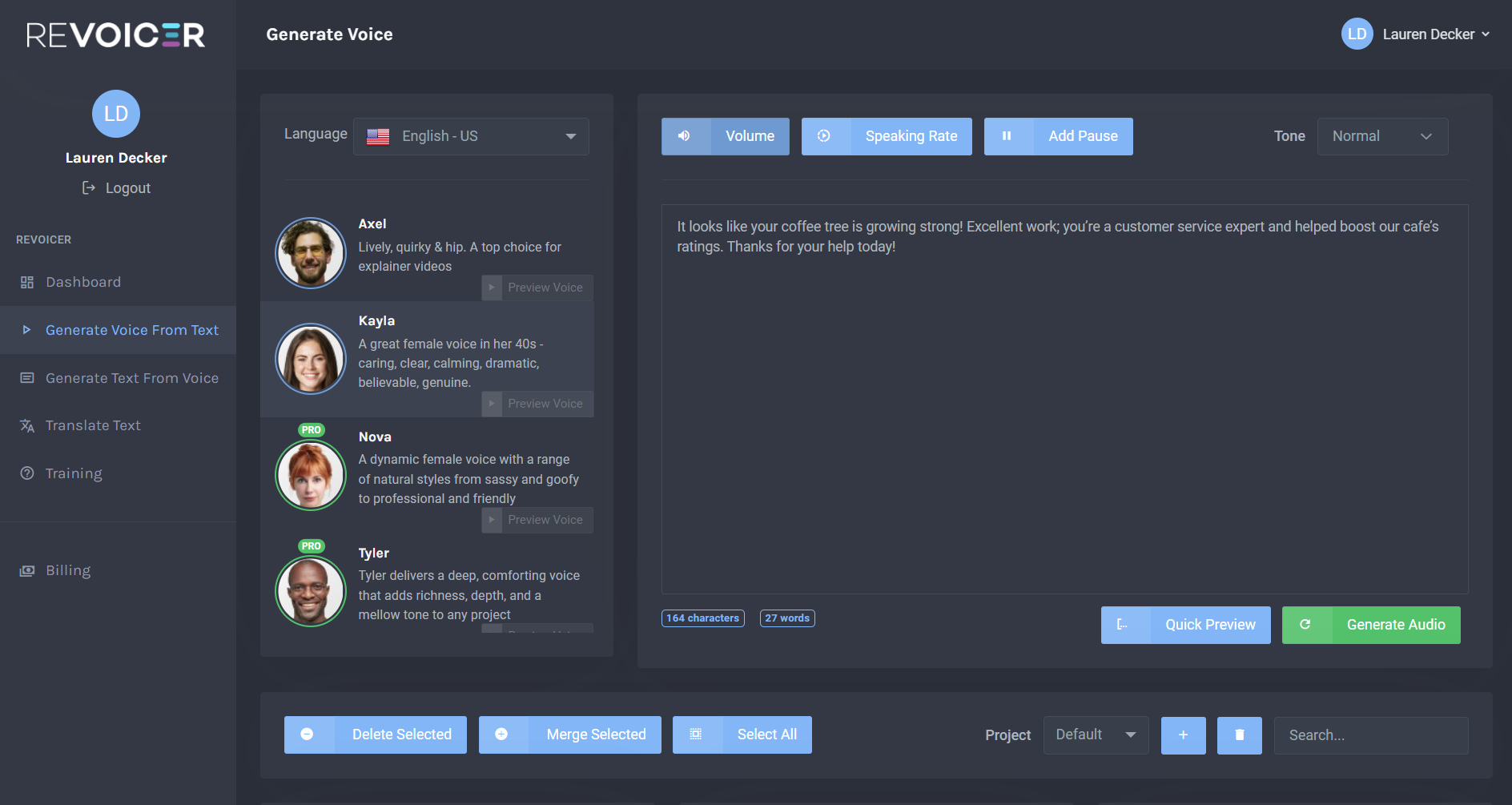The height and width of the screenshot is (805, 1512).
Task: Play Kayla's voice preview icon
Action: click(492, 404)
